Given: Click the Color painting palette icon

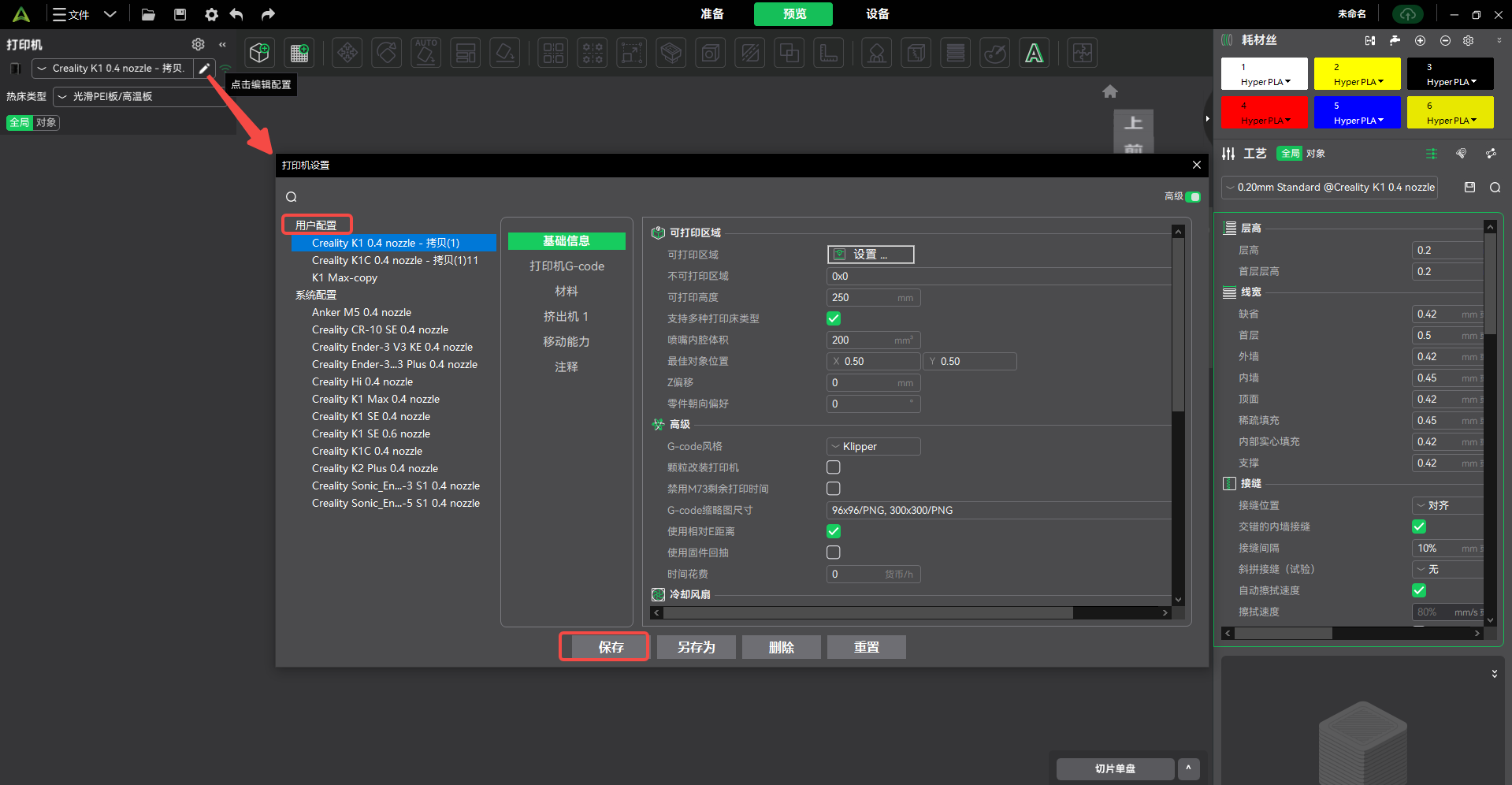Looking at the screenshot, I should click(995, 53).
